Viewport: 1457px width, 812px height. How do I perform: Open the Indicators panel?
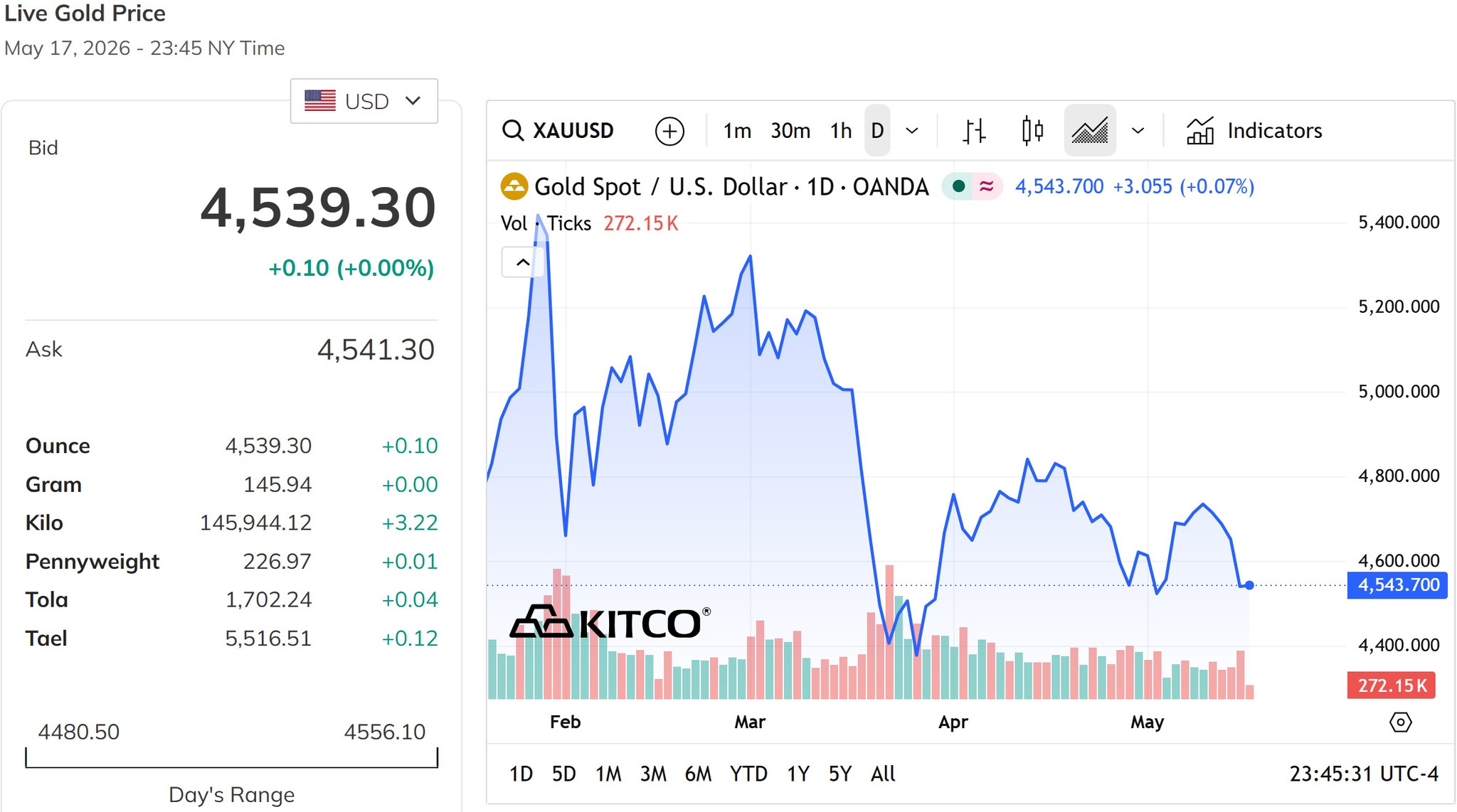point(1254,131)
